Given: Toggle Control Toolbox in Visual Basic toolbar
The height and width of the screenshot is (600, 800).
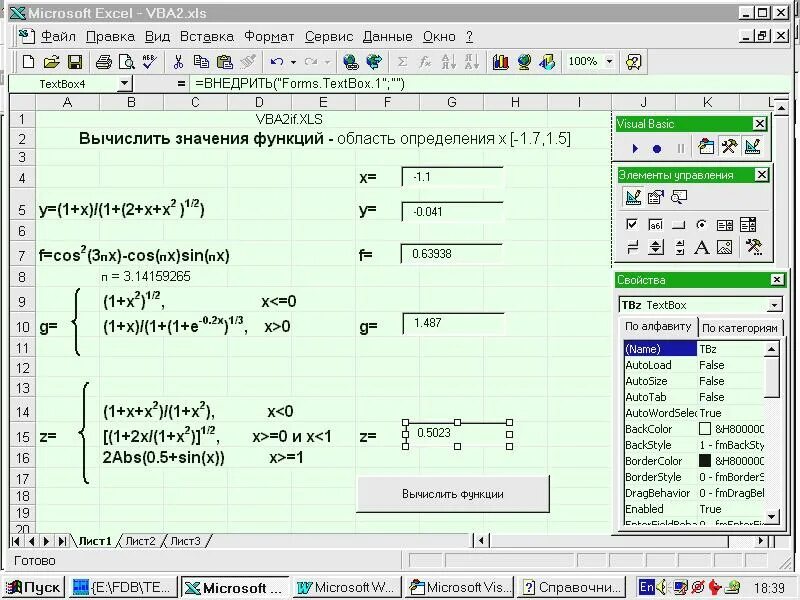Looking at the screenshot, I should pos(729,147).
